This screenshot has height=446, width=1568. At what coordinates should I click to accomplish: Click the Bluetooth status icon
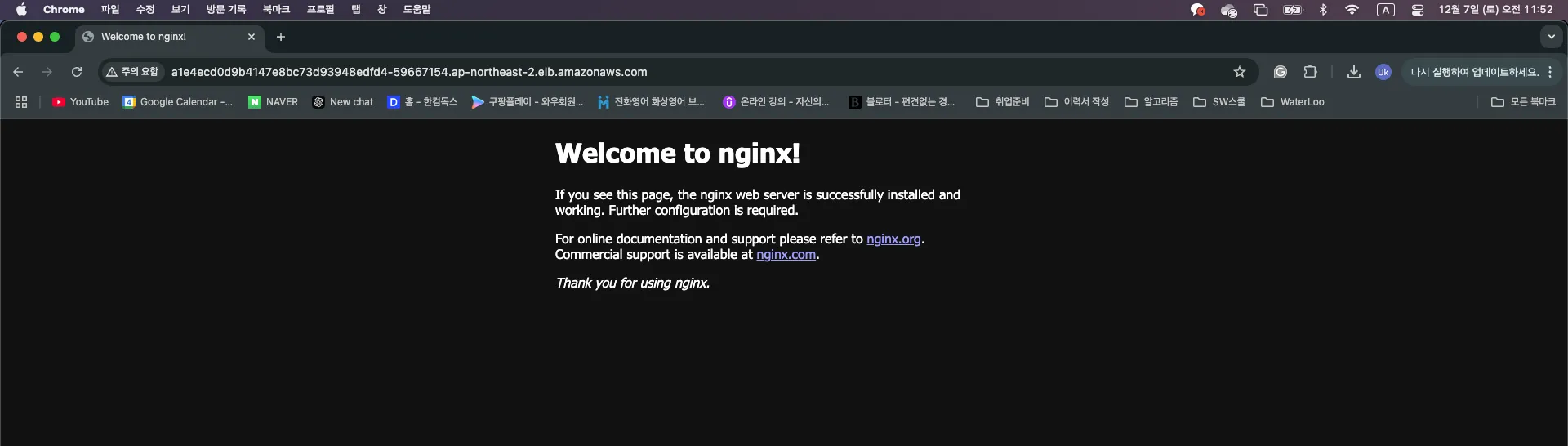pos(1323,10)
